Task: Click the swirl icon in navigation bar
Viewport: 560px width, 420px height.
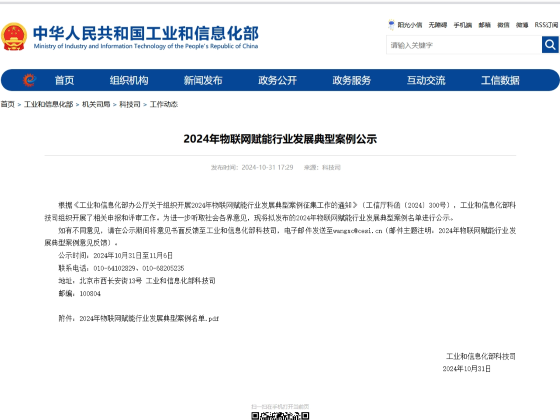Action: pyautogui.click(x=29, y=80)
